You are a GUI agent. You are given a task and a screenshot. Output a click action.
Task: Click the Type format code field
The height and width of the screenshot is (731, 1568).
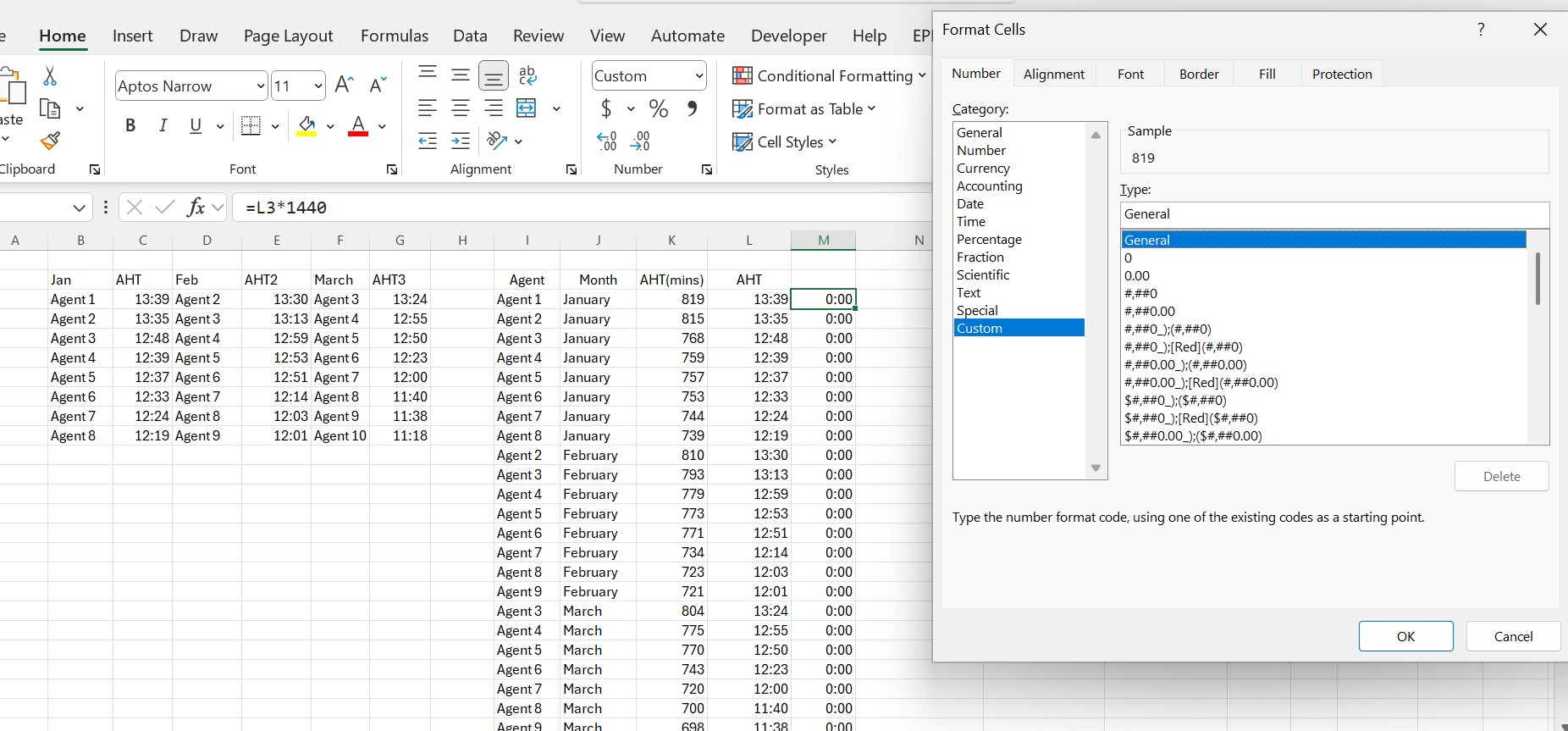click(x=1334, y=214)
